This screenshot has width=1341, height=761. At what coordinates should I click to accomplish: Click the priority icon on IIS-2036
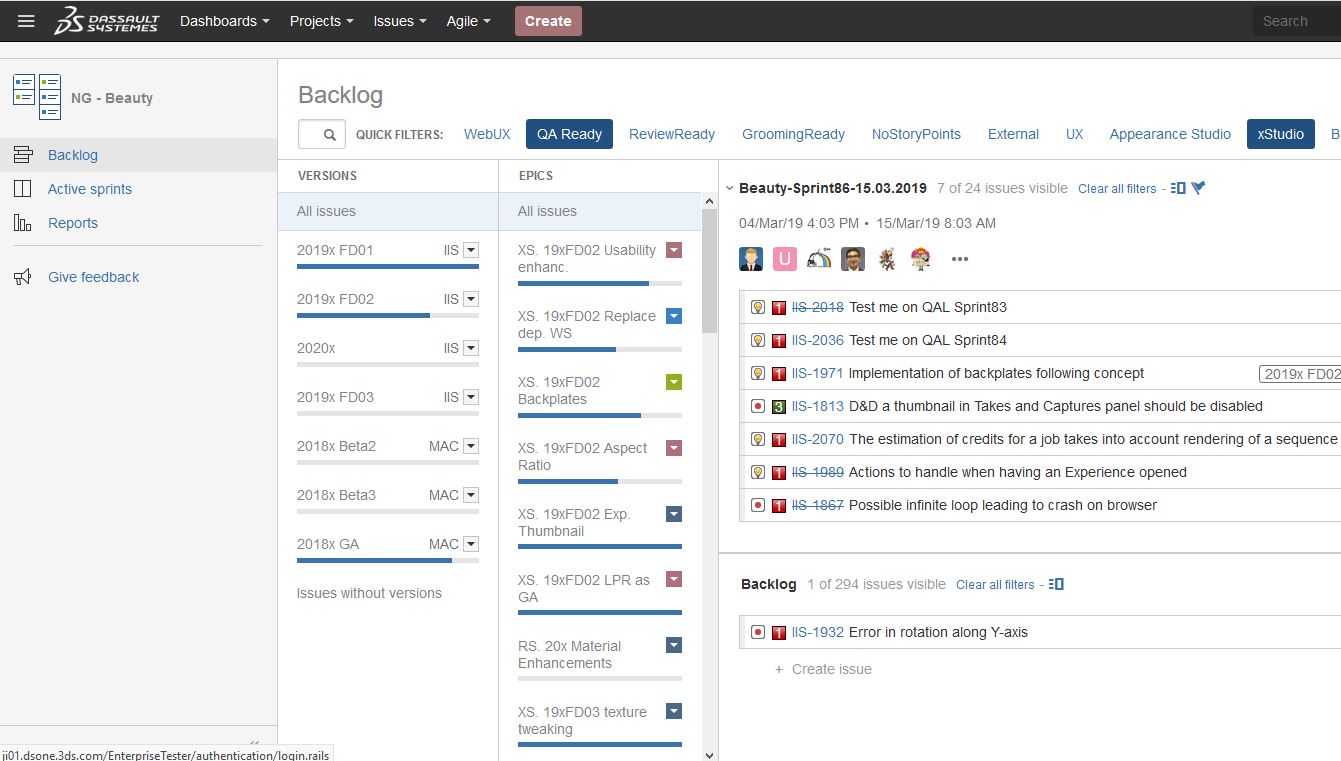(x=779, y=340)
